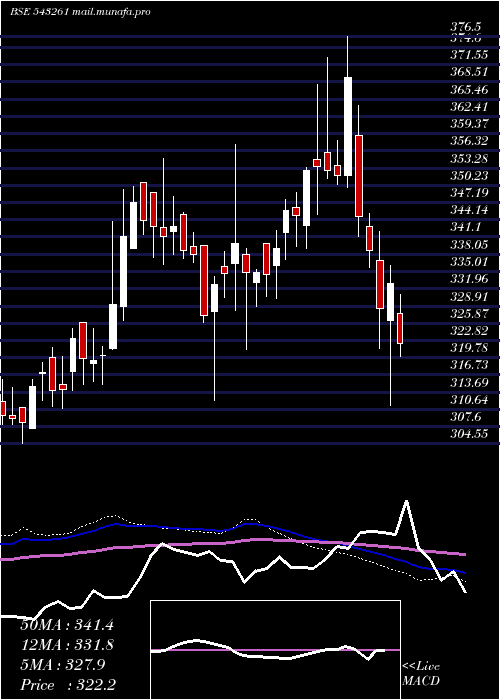Click the 376.5 price label

(467, 27)
